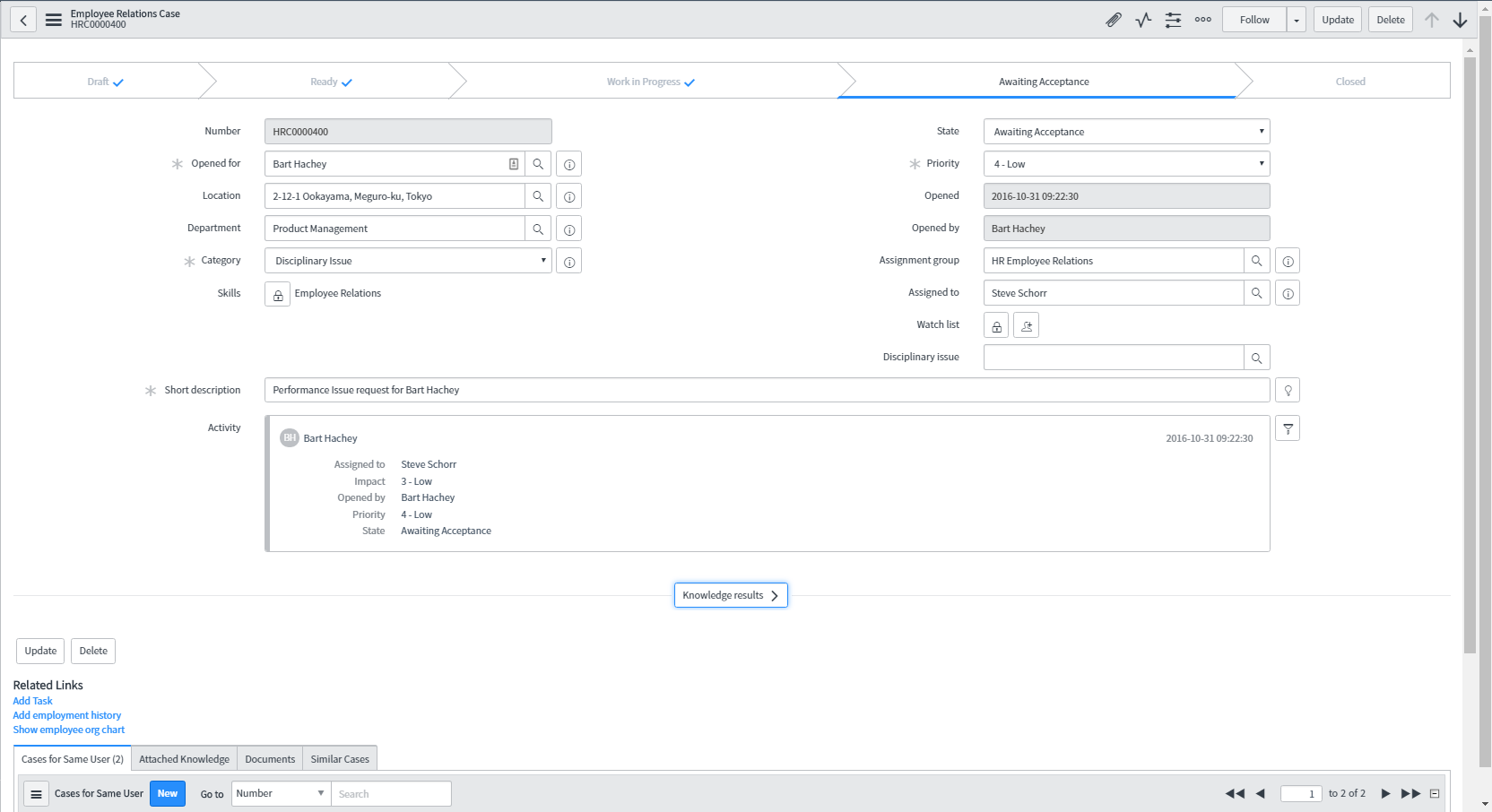Click the Follow button

1254,20
